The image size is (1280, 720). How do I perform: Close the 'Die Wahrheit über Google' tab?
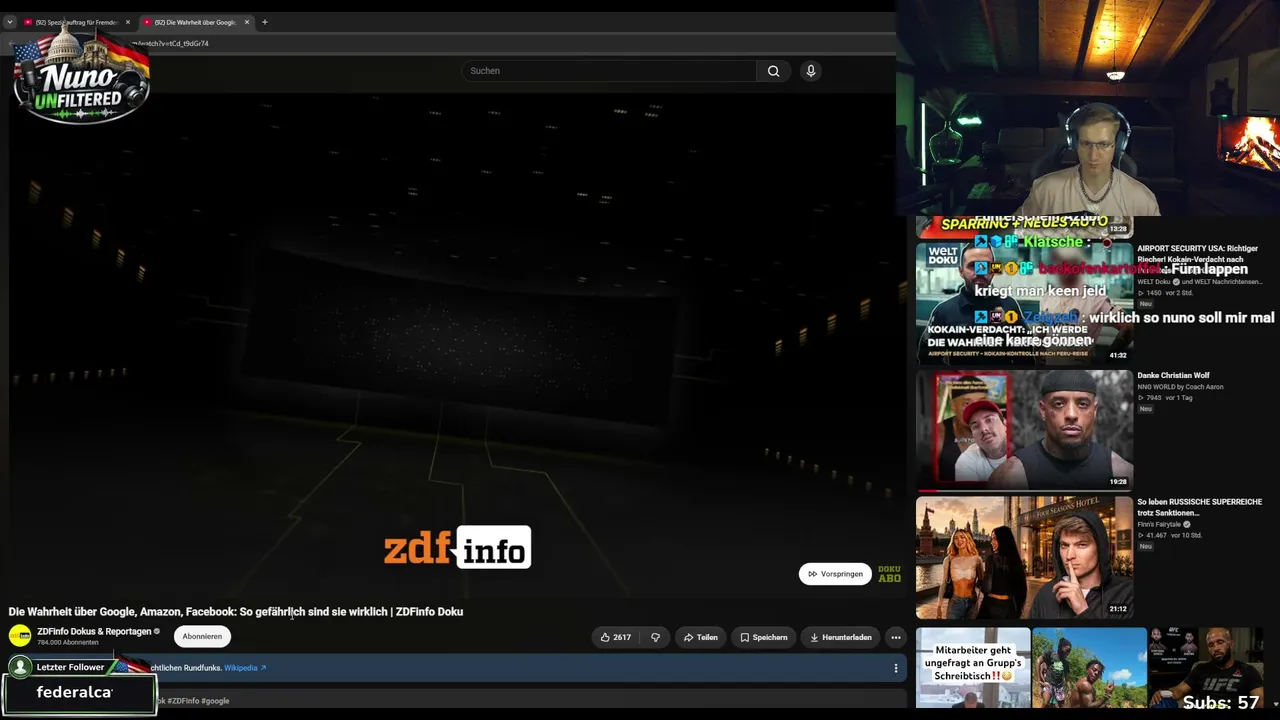pos(247,22)
